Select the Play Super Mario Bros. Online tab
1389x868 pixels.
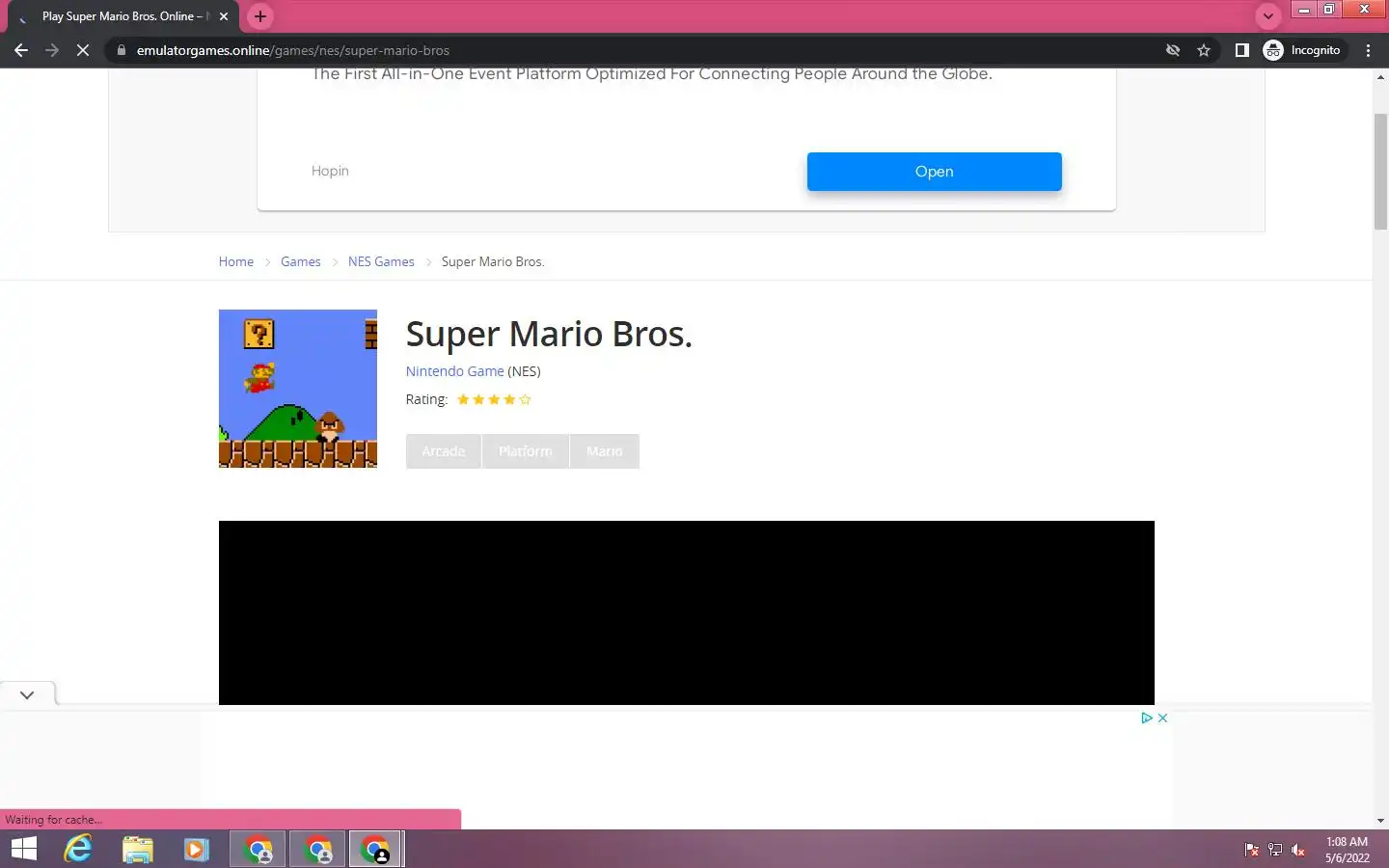(x=123, y=16)
